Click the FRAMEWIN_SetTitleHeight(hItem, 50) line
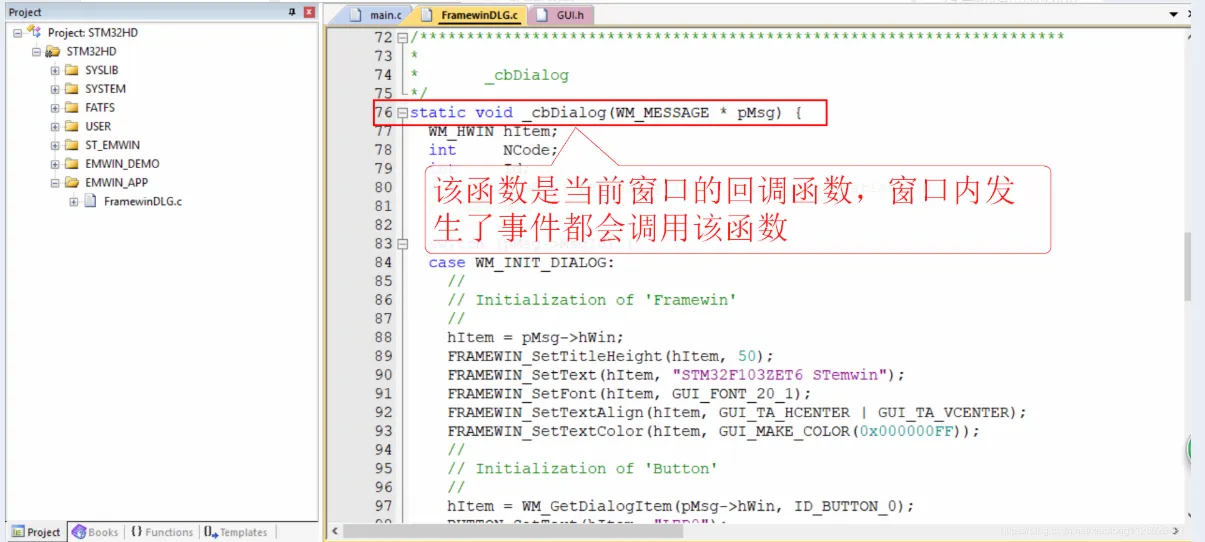The image size is (1205, 542). coord(611,356)
